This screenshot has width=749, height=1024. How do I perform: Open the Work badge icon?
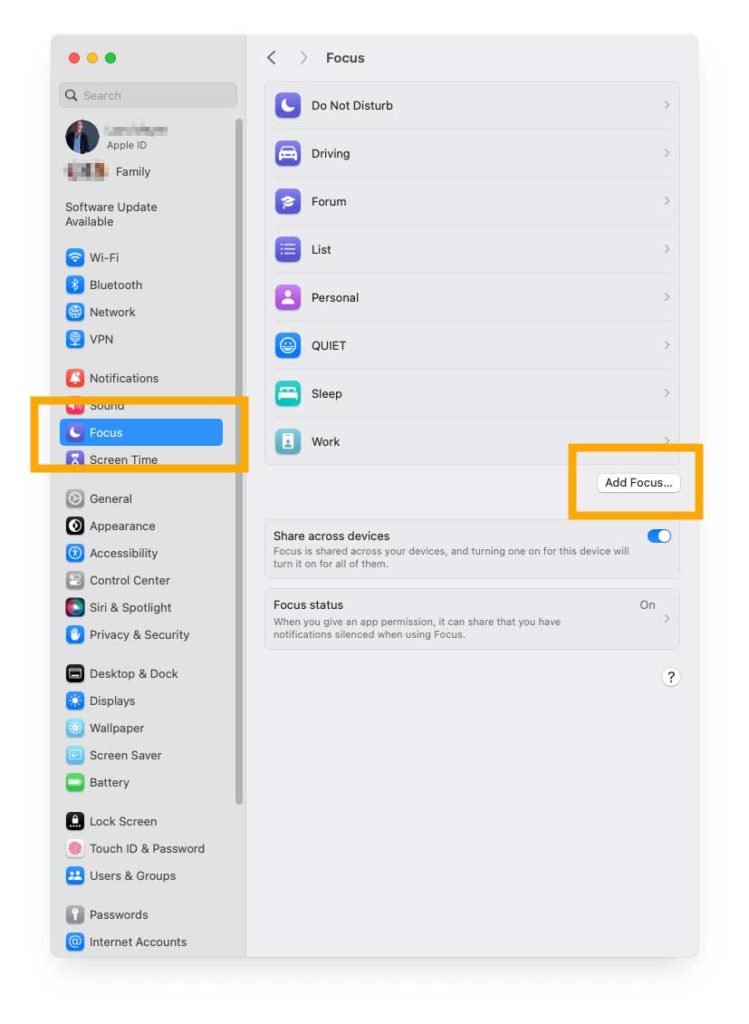[287, 442]
